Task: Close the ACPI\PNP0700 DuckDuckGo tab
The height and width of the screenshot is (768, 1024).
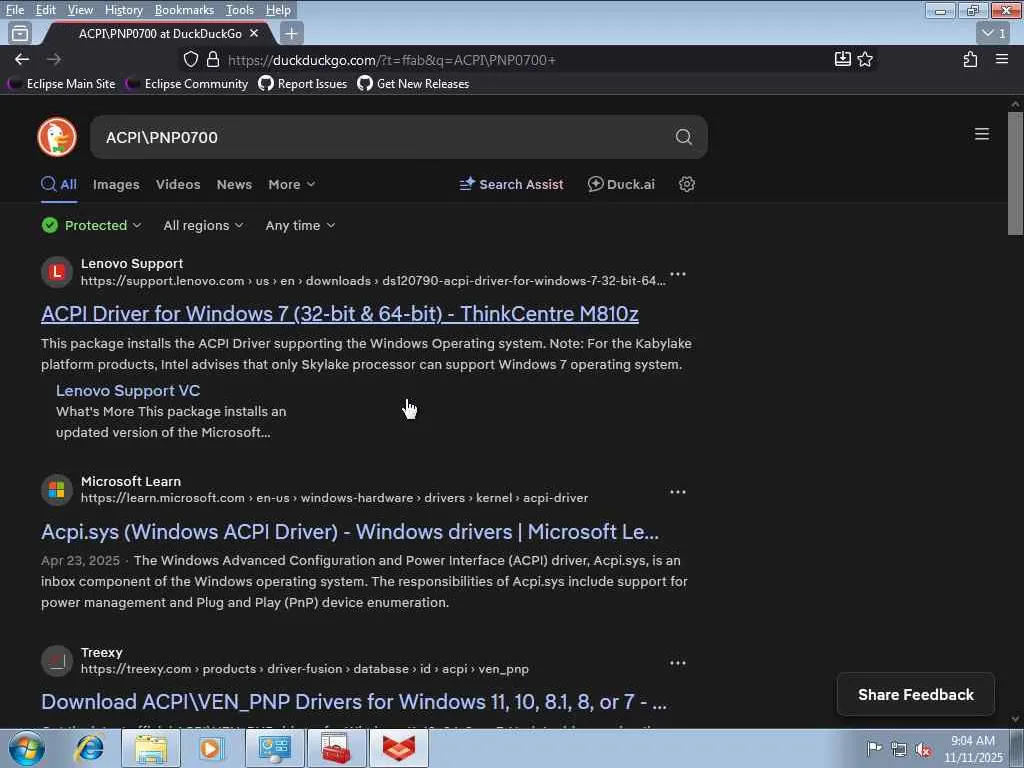Action: [x=254, y=33]
